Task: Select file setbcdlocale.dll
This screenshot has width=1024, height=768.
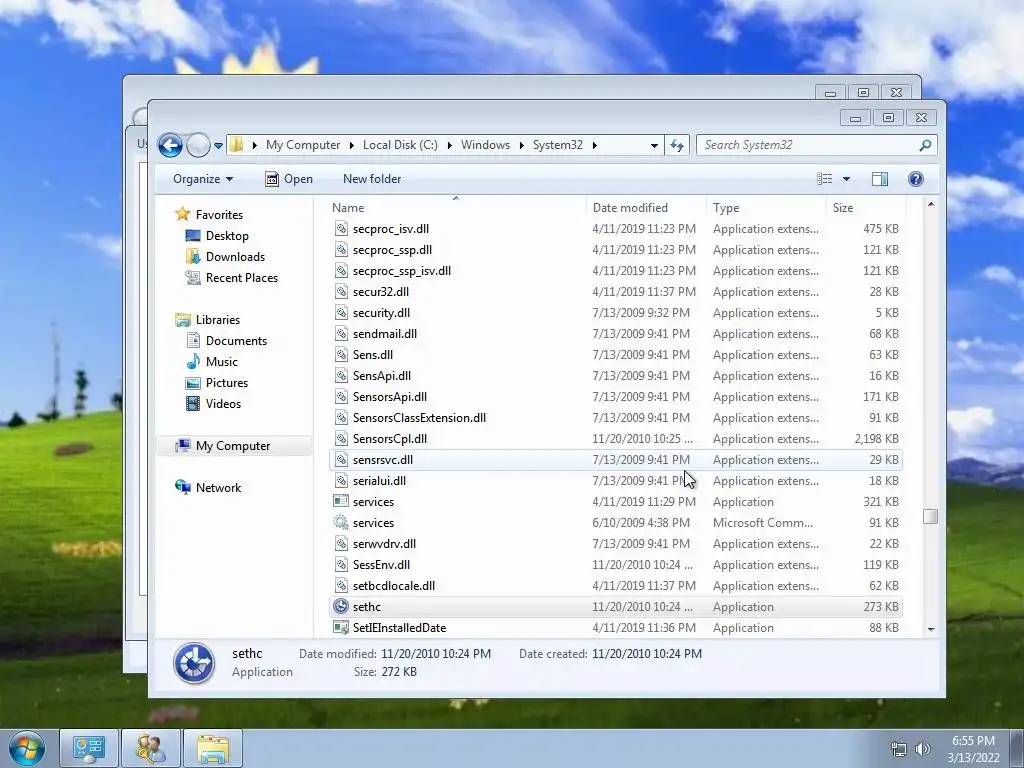Action: pos(394,586)
